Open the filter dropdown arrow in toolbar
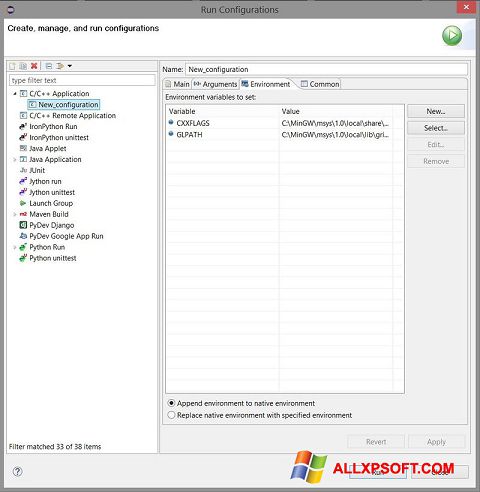This screenshot has height=492, width=480. point(70,66)
